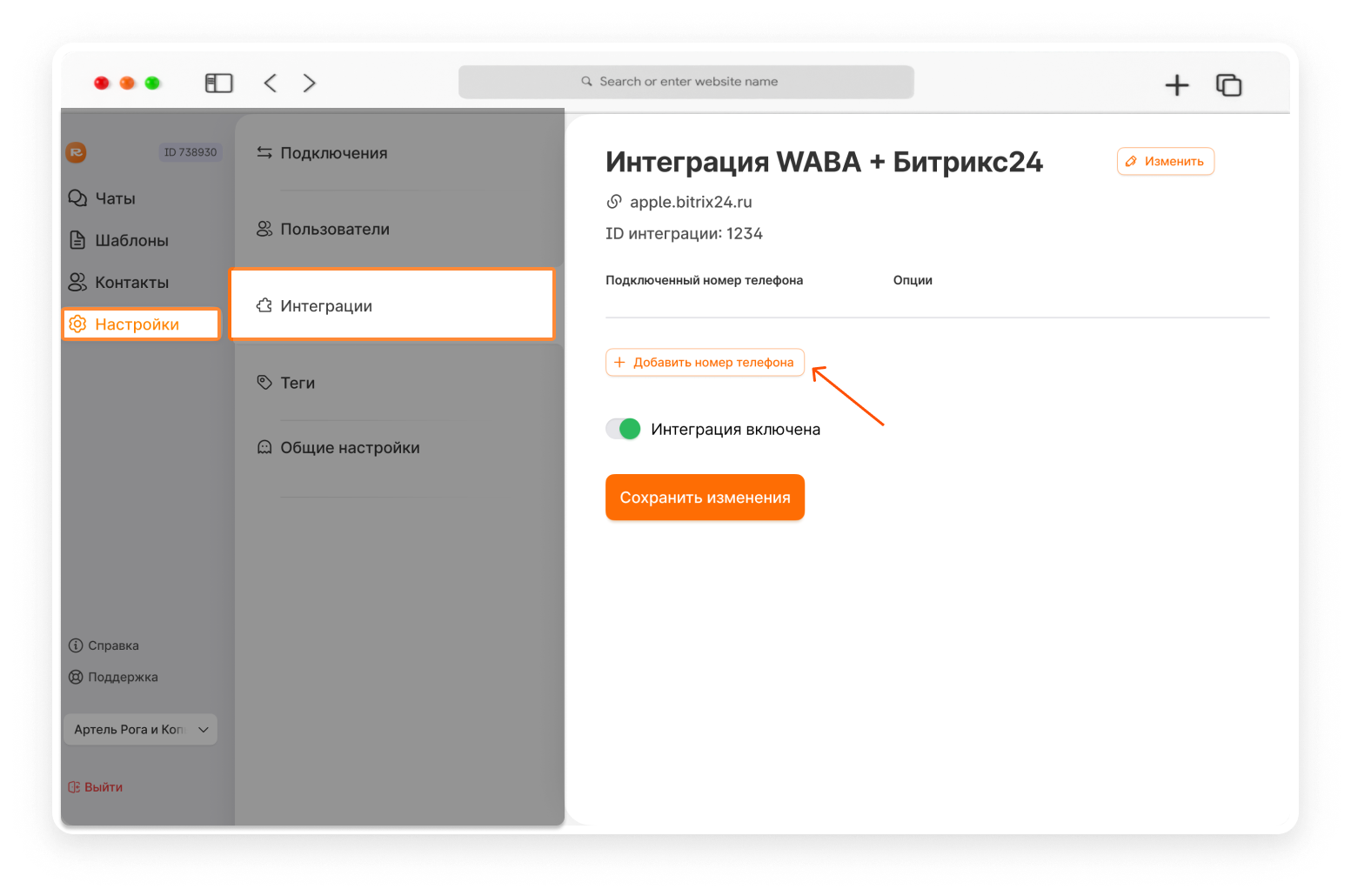The image size is (1351, 896).
Task: Click the browser address search field
Action: click(686, 82)
